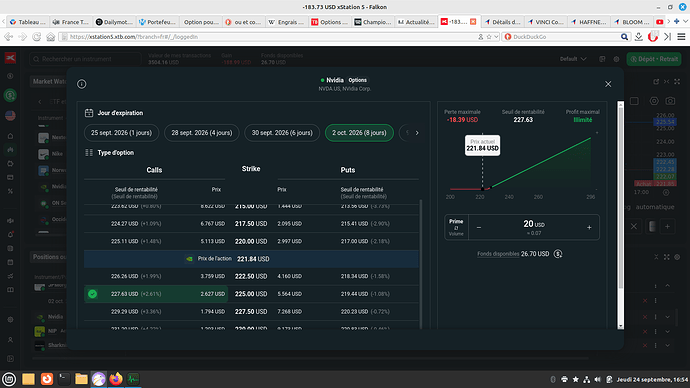The width and height of the screenshot is (690, 388).
Task: Click the Prix de l'action row
Action: 251,259
